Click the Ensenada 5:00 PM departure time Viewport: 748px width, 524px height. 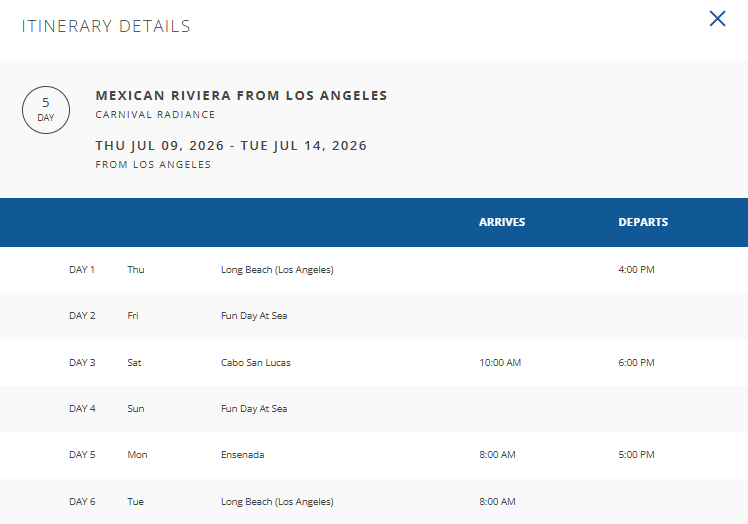click(x=636, y=455)
